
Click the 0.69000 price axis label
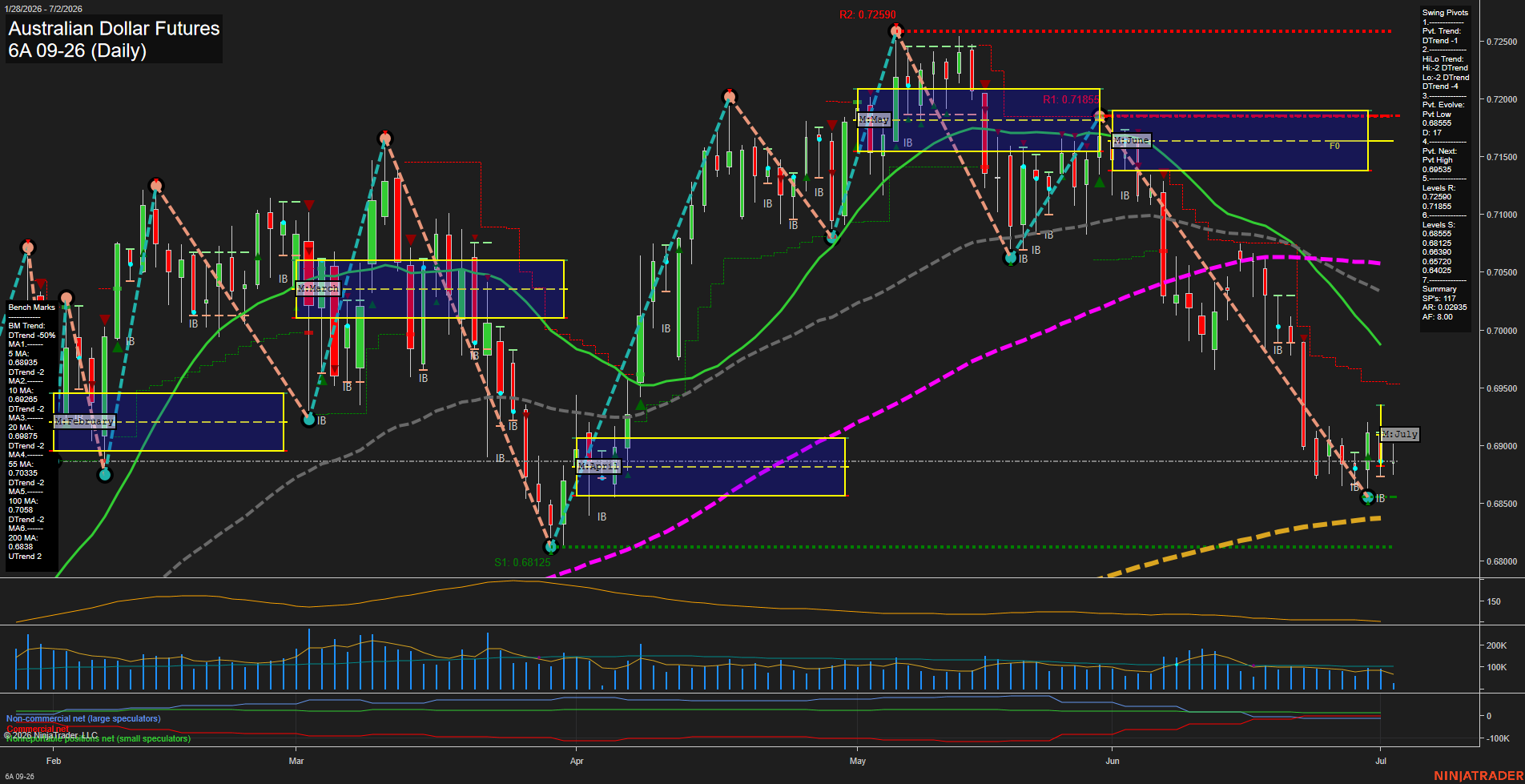click(1502, 446)
